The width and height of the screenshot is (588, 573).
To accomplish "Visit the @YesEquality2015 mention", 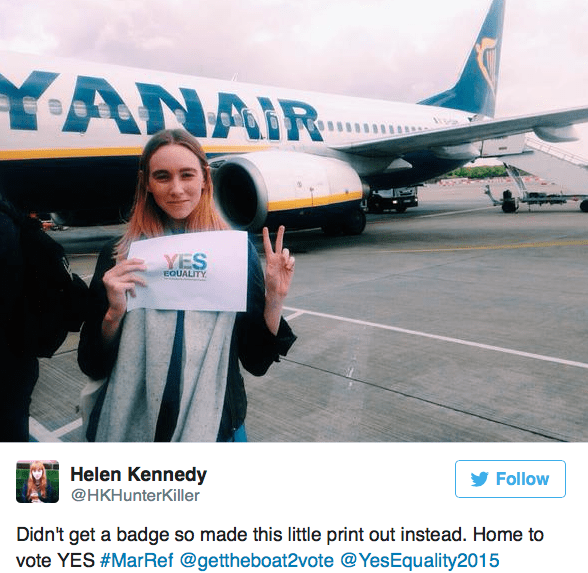I will [420, 561].
